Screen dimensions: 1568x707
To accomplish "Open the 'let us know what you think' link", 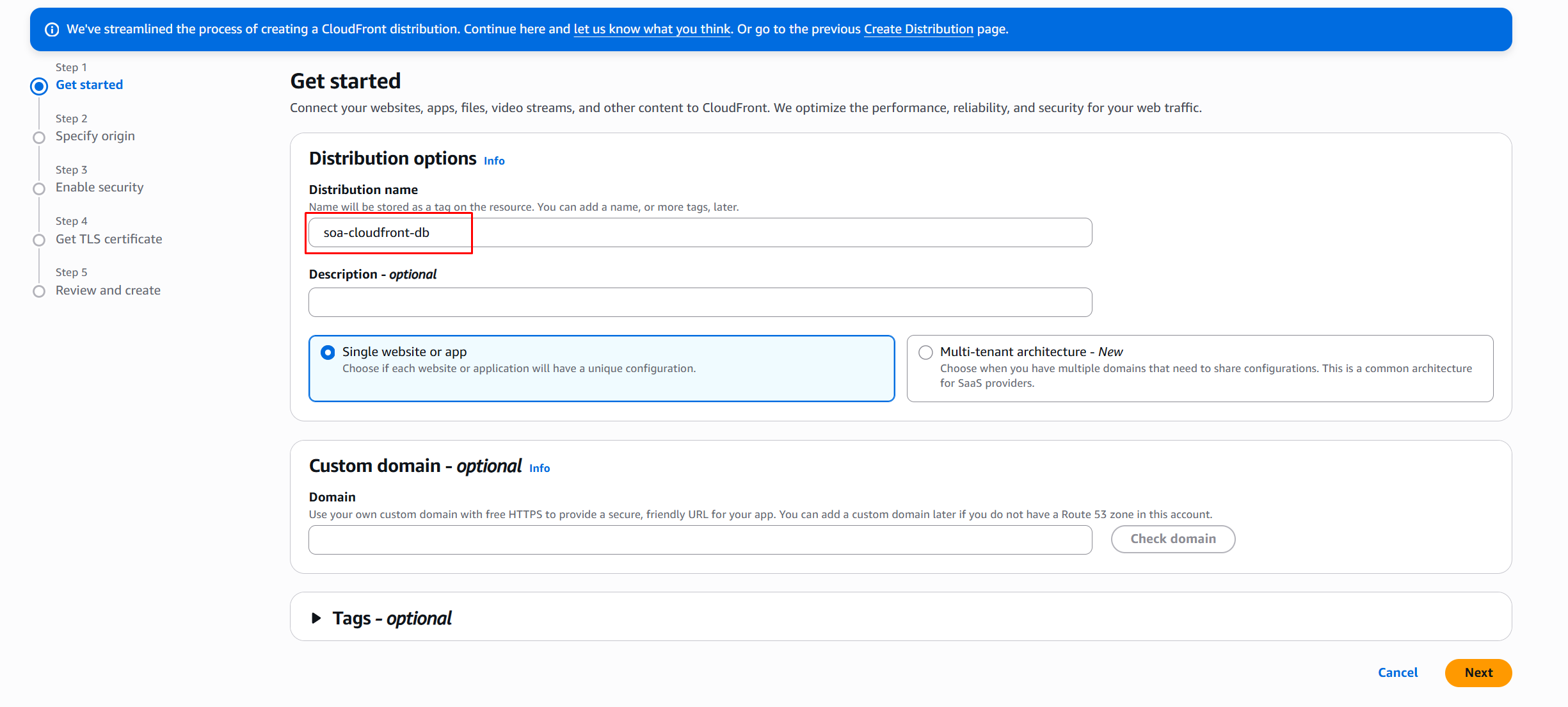I will click(x=652, y=29).
